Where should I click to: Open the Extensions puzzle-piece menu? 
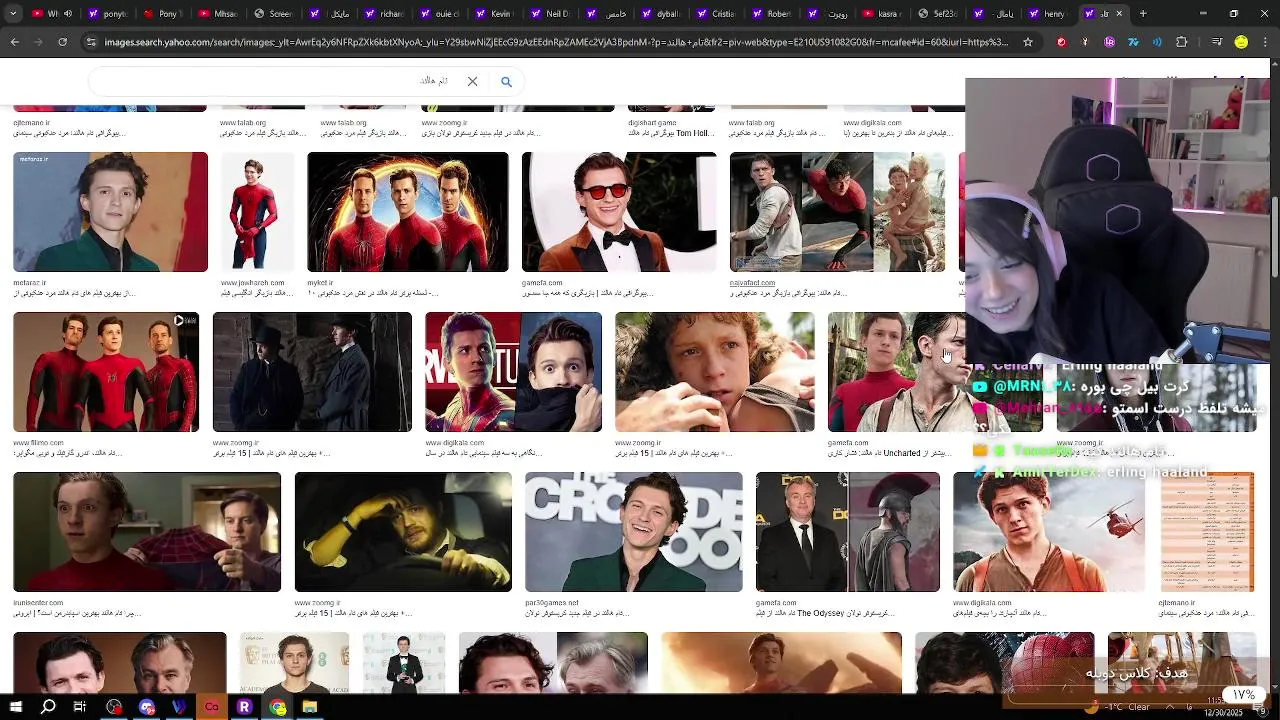1181,42
